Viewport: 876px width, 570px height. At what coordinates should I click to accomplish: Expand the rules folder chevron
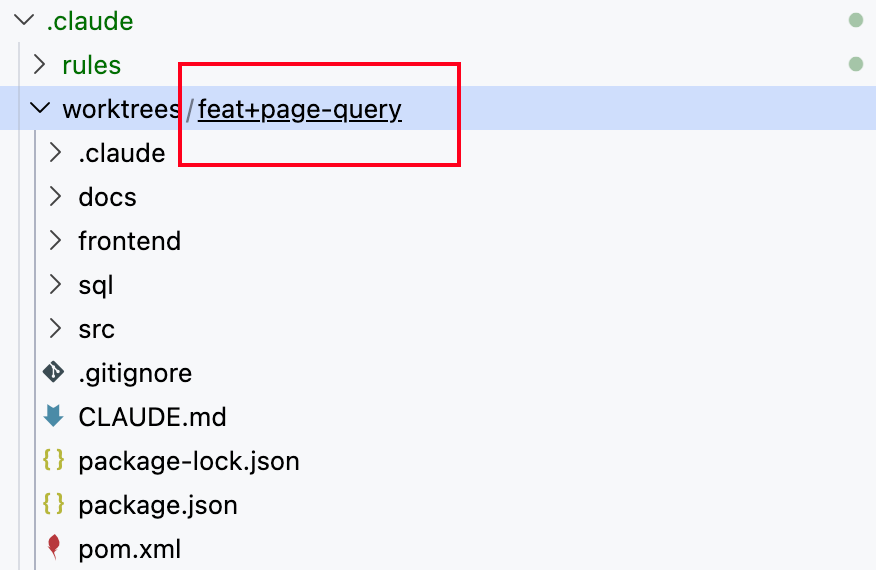pyautogui.click(x=39, y=65)
